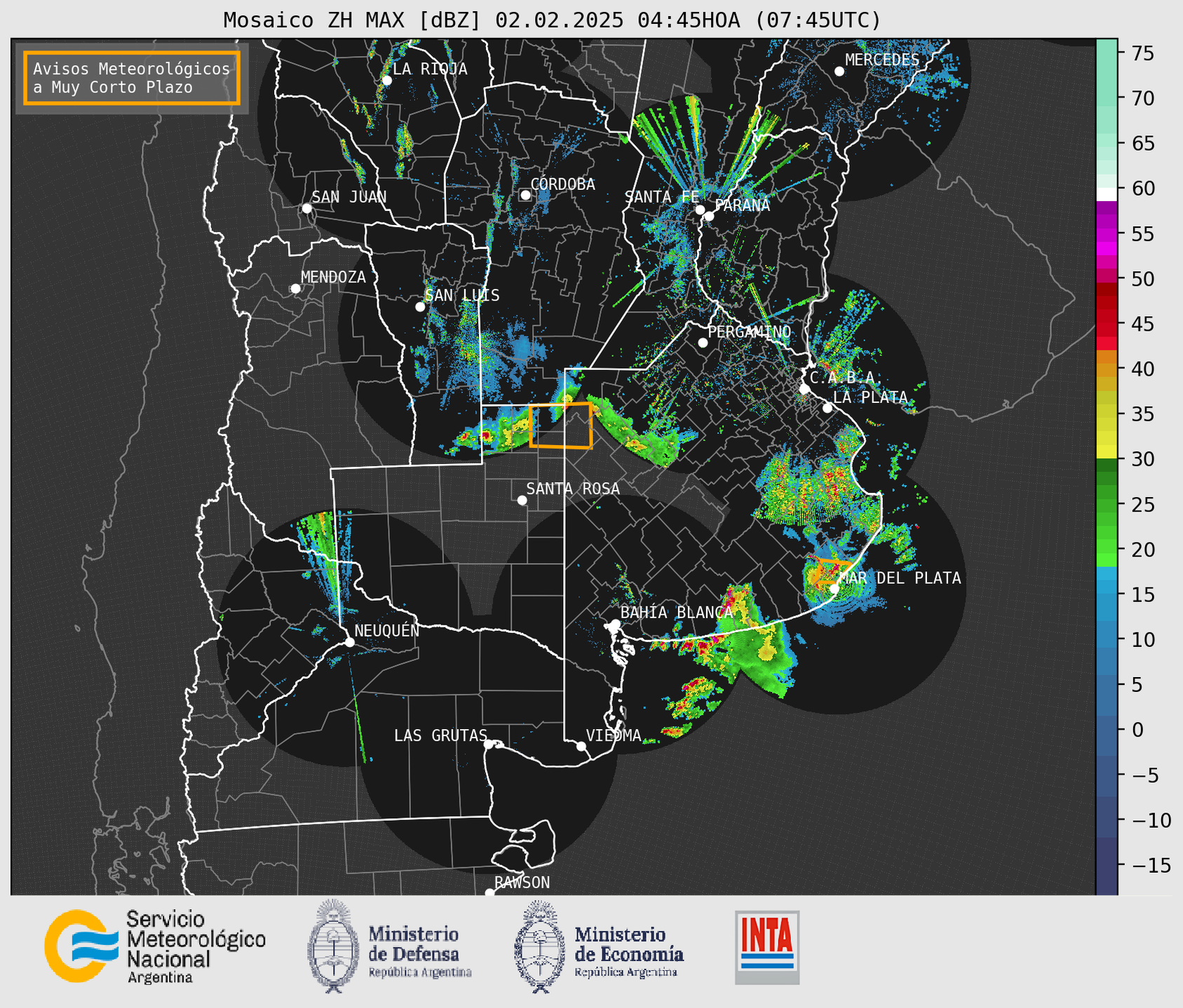
Task: Click the SAN JUAN city marker
Action: [306, 208]
